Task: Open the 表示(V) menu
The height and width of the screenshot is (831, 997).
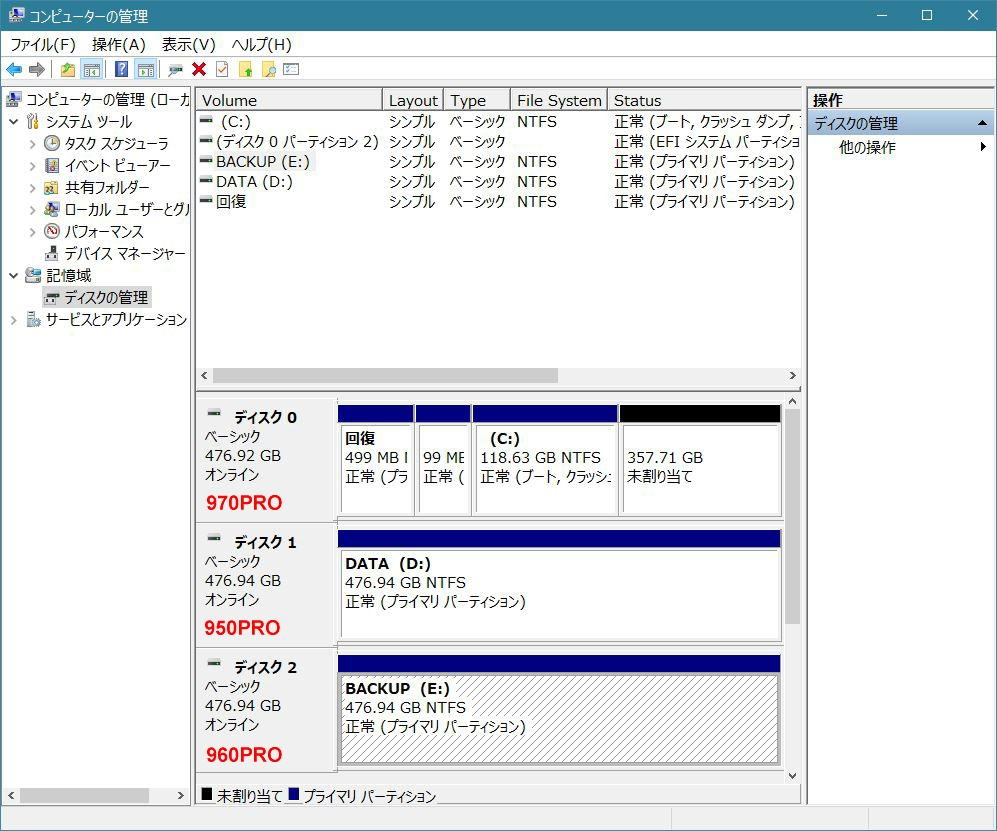Action: (189, 45)
